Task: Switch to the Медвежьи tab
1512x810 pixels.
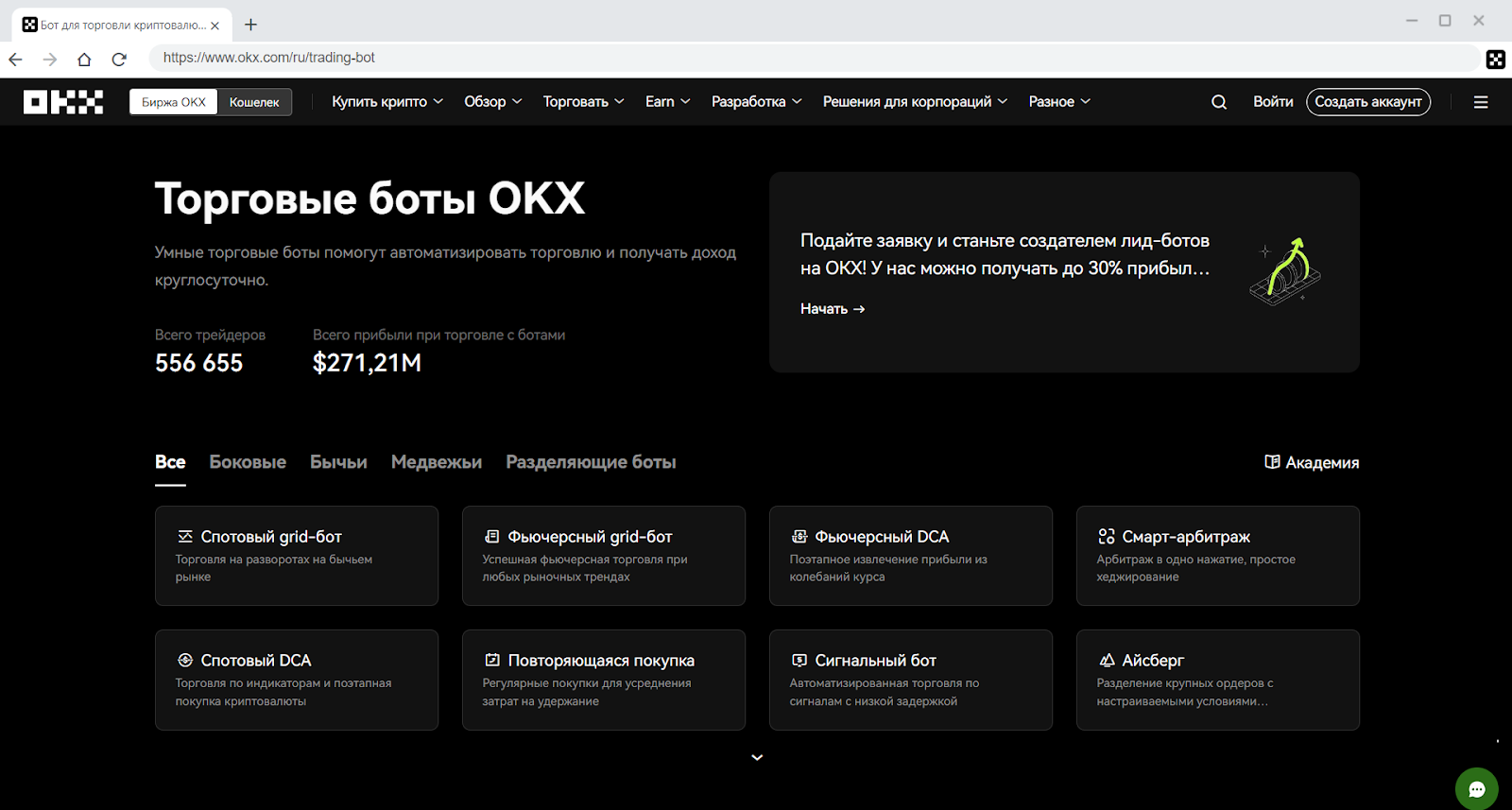Action: coord(437,462)
